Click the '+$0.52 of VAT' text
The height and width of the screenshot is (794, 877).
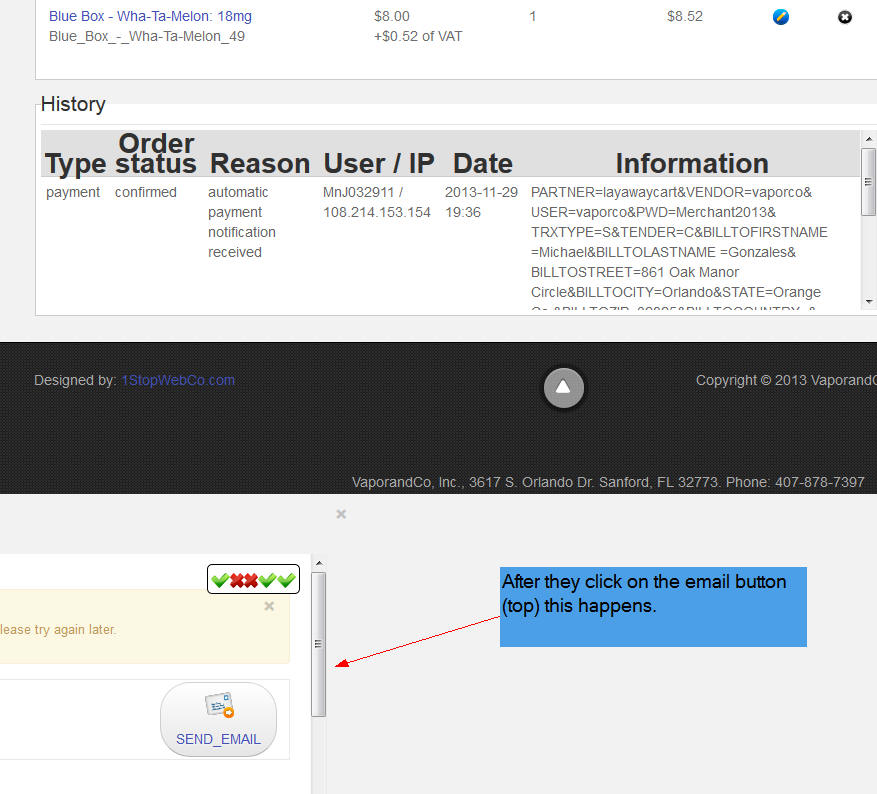tap(418, 36)
